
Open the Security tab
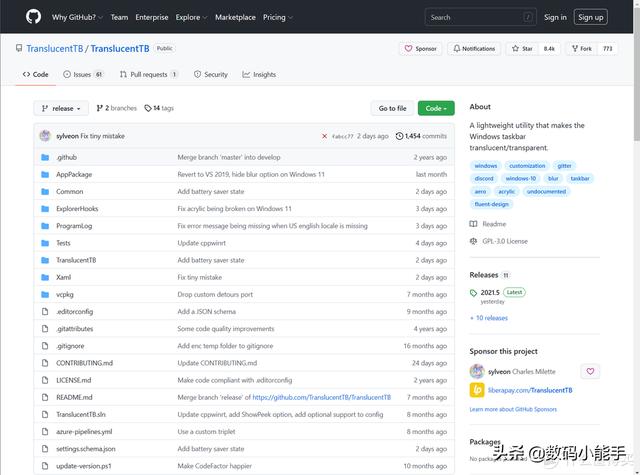(211, 74)
